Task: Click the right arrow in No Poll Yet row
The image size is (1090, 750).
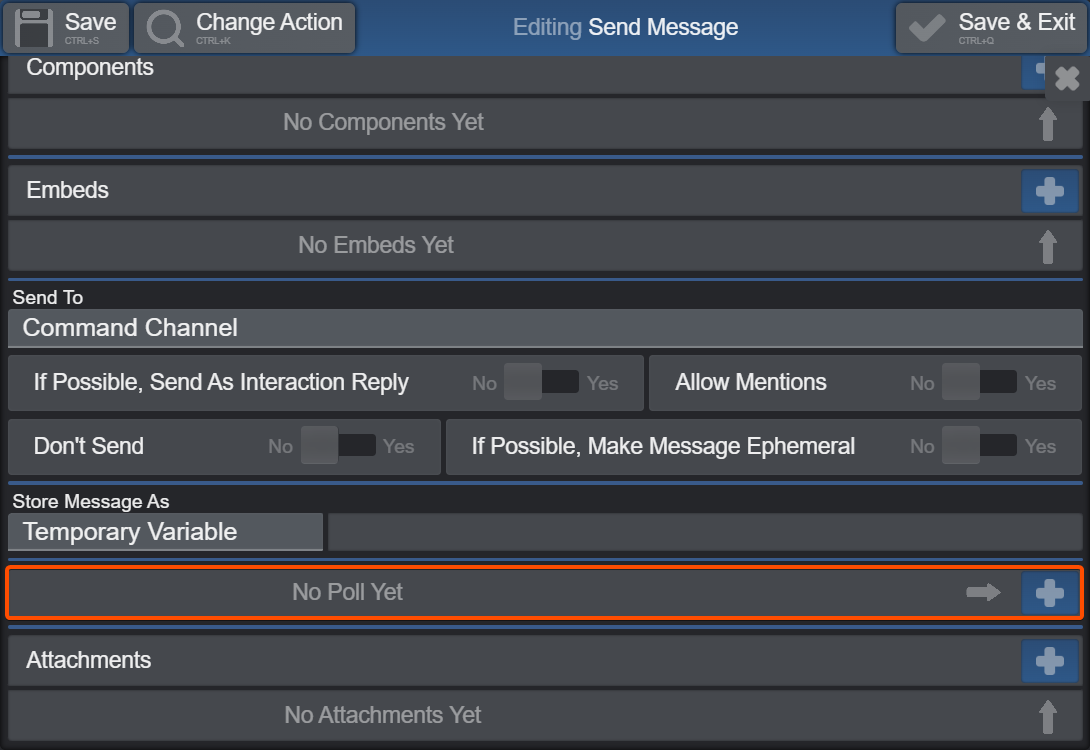Action: (984, 592)
